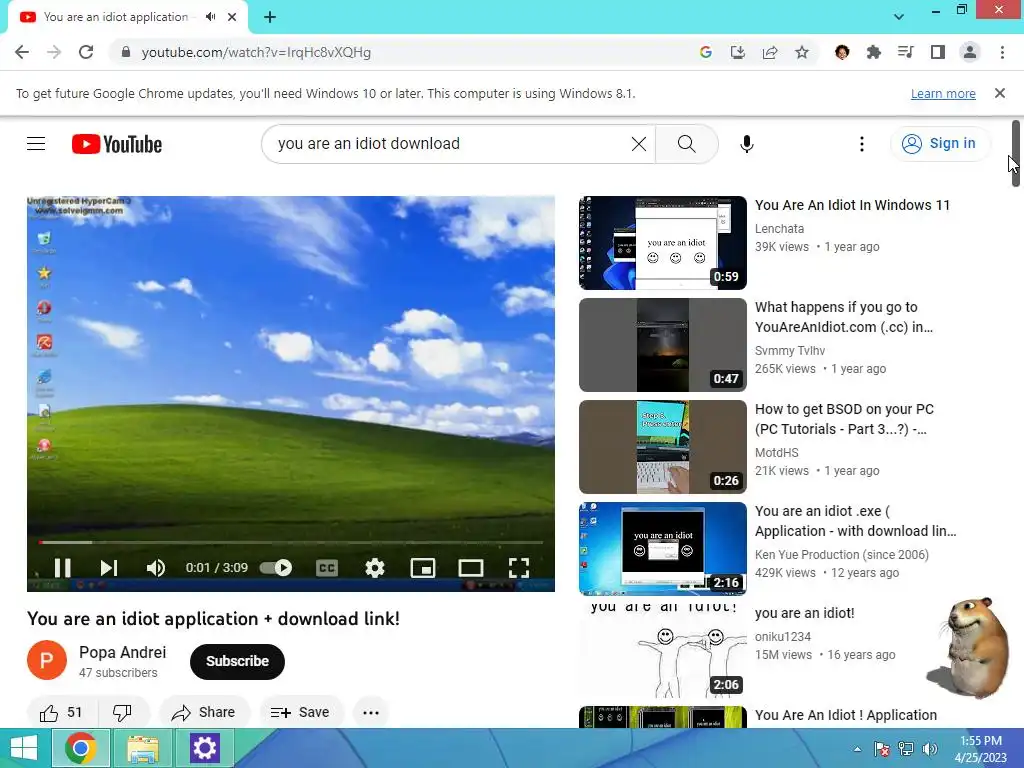The height and width of the screenshot is (768, 1024).
Task: Click the video progress bar
Action: (291, 542)
